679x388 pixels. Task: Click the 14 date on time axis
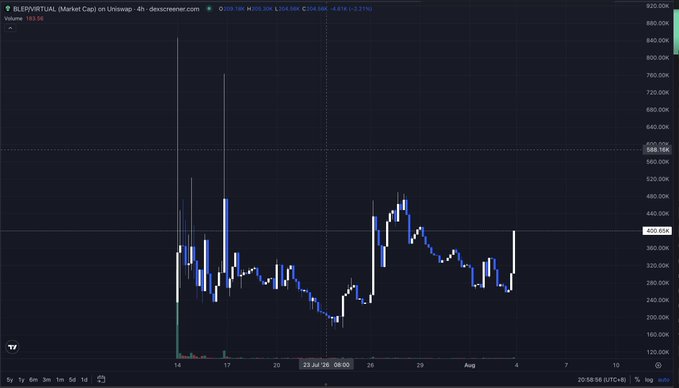[x=178, y=365]
